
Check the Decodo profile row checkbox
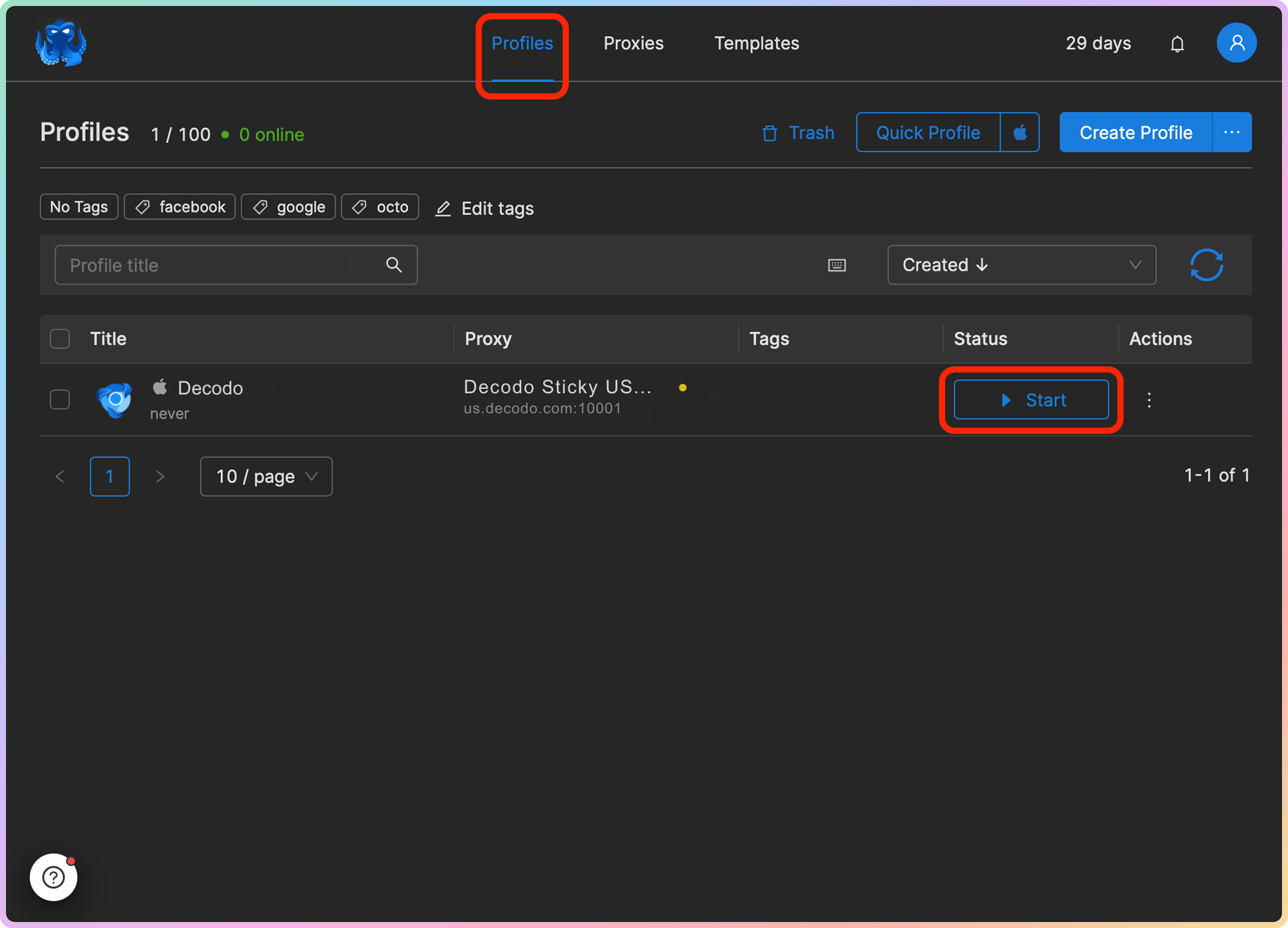[x=60, y=400]
